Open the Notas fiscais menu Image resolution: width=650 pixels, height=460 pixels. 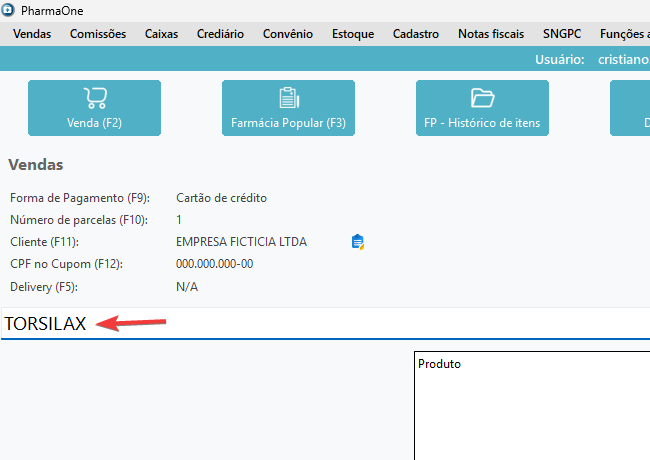pyautogui.click(x=491, y=34)
